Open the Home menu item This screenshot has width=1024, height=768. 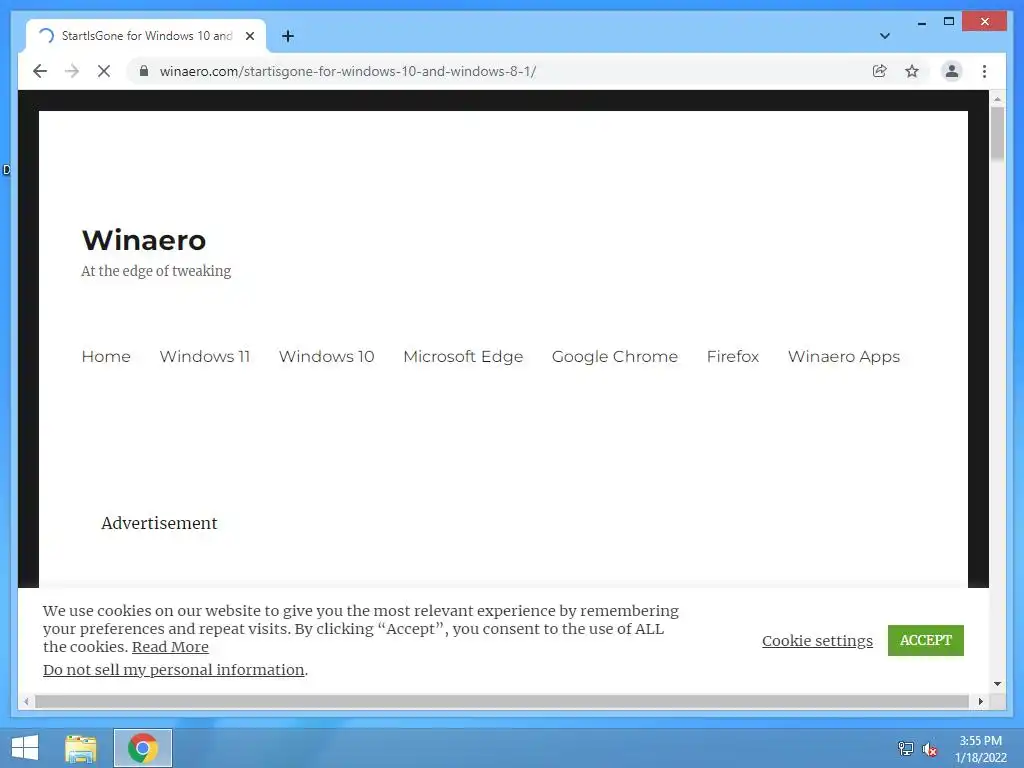(x=106, y=357)
